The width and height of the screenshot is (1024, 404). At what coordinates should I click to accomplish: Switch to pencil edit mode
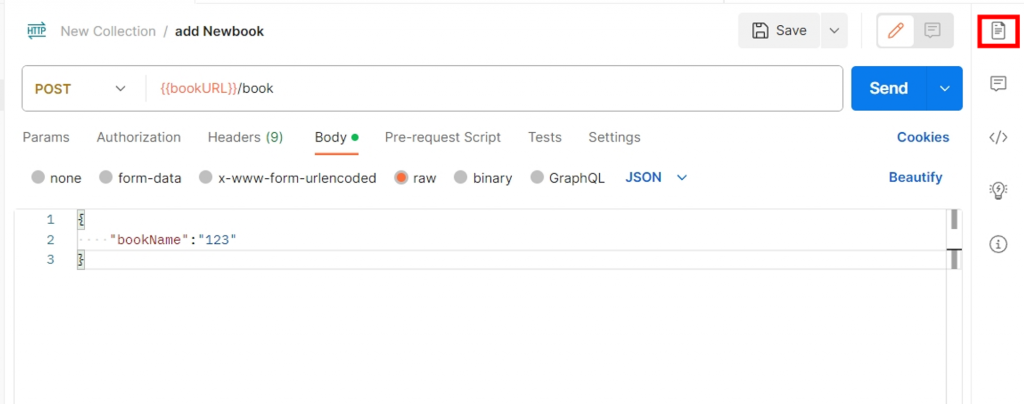coord(896,31)
